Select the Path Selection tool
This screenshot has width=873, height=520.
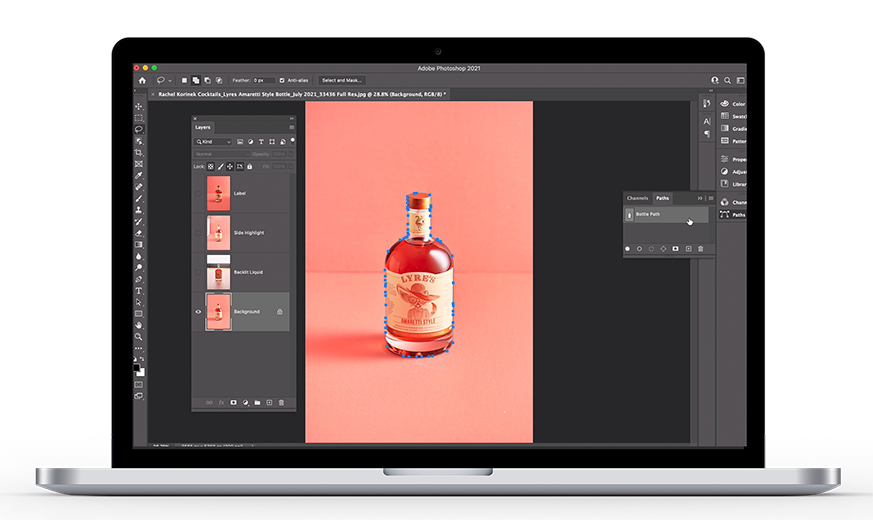[139, 302]
